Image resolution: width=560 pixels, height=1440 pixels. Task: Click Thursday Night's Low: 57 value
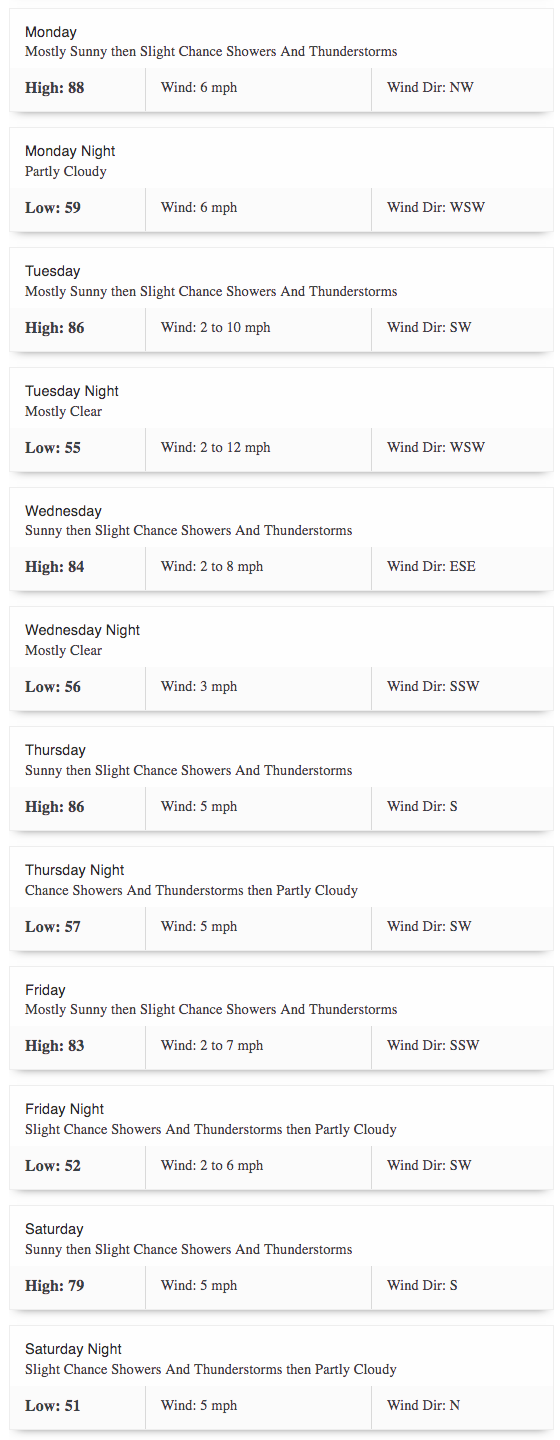click(x=53, y=927)
